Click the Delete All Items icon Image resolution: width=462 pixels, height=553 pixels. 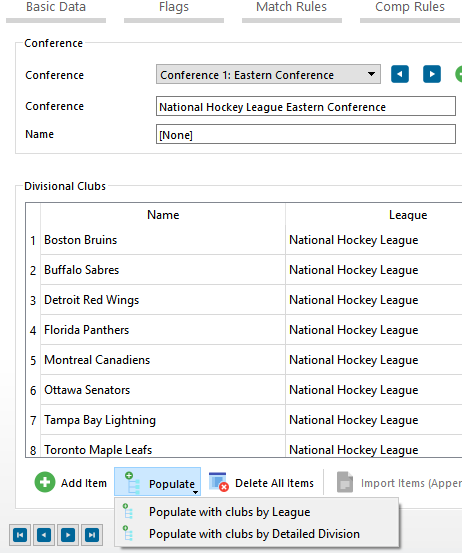[219, 482]
